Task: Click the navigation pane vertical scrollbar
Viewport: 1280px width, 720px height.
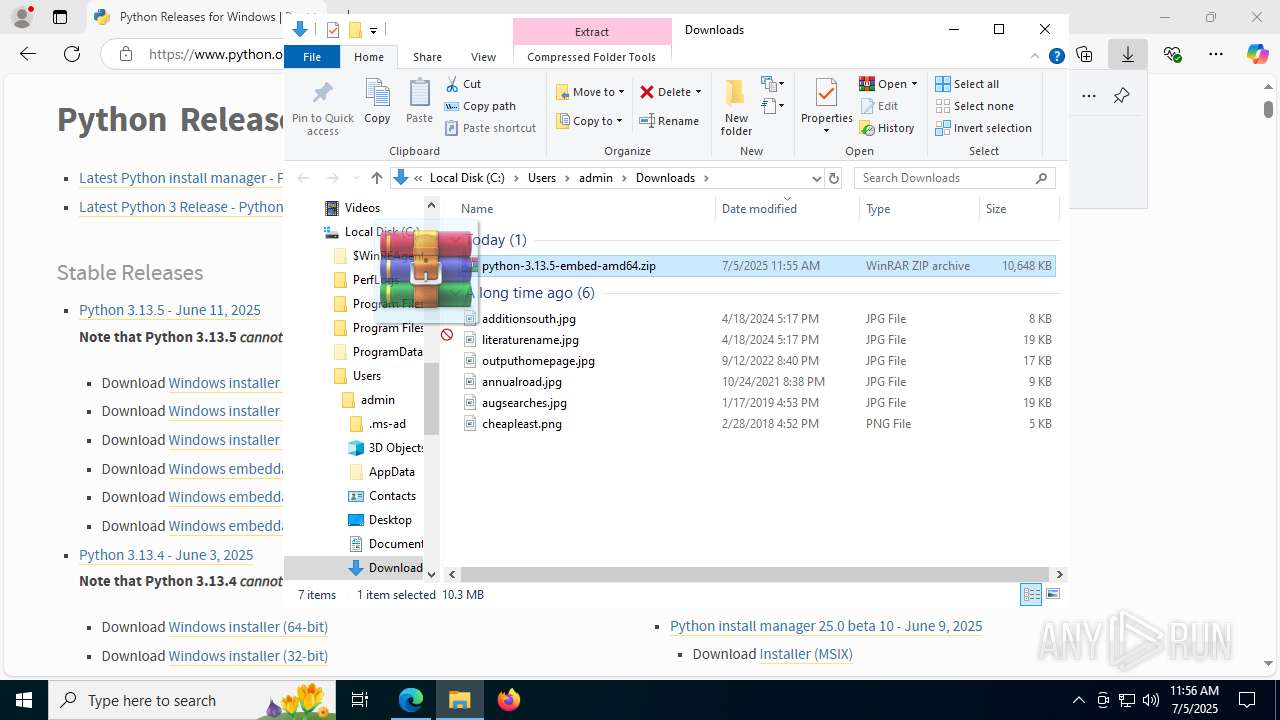Action: (x=432, y=398)
